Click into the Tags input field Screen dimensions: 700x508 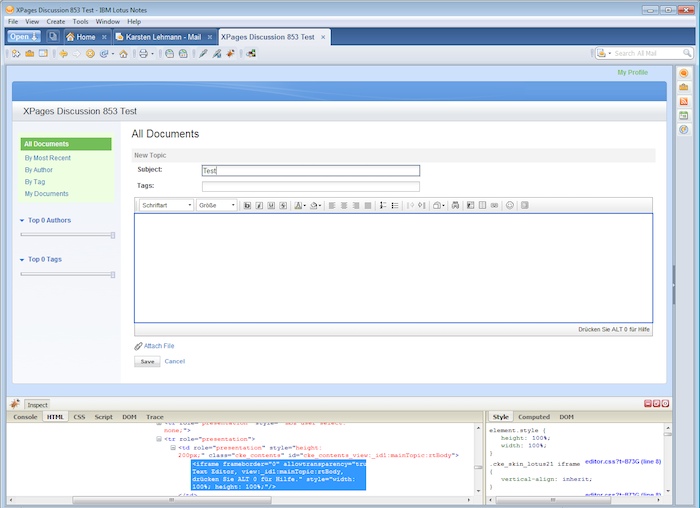311,186
